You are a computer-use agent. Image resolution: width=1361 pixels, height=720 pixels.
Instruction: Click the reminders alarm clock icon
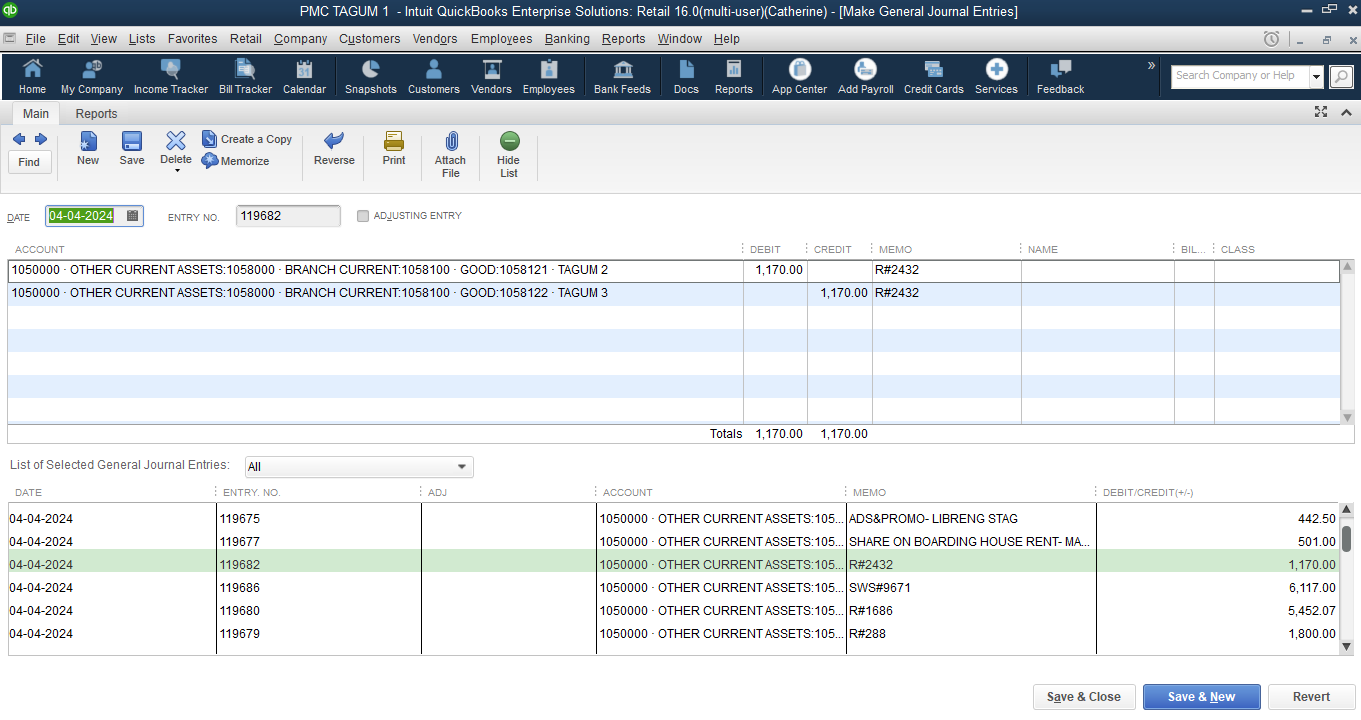pyautogui.click(x=1271, y=39)
